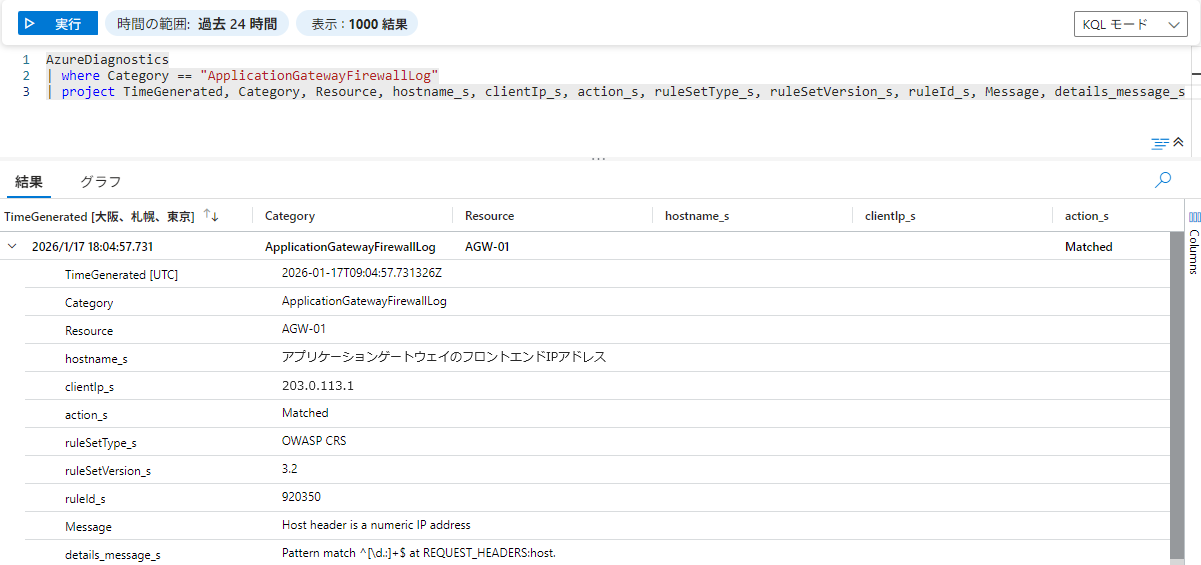This screenshot has height=565, width=1201.
Task: Click the Resource column header
Action: pos(489,216)
